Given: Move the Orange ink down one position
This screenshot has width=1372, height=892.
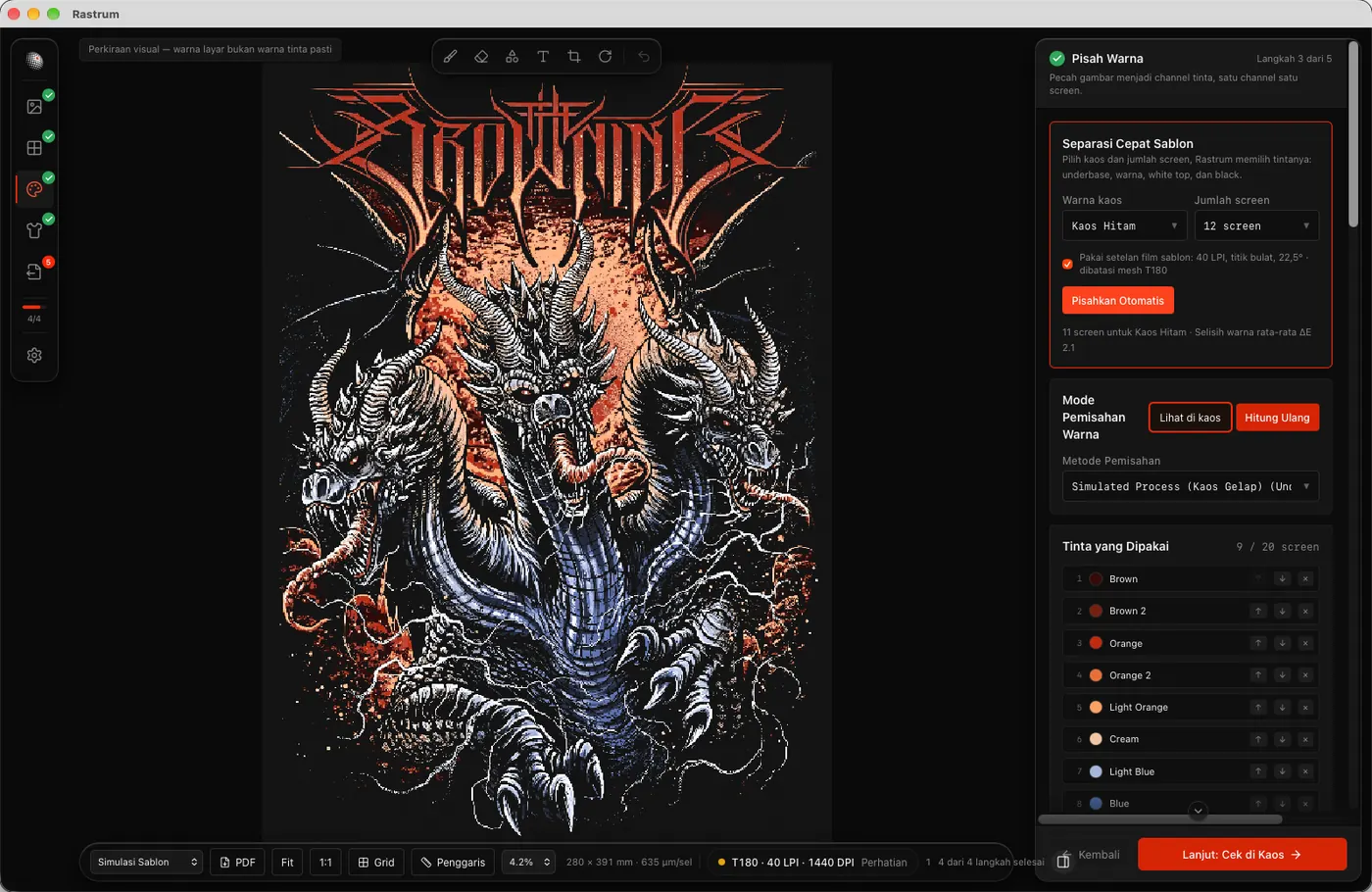Looking at the screenshot, I should pos(1282,643).
